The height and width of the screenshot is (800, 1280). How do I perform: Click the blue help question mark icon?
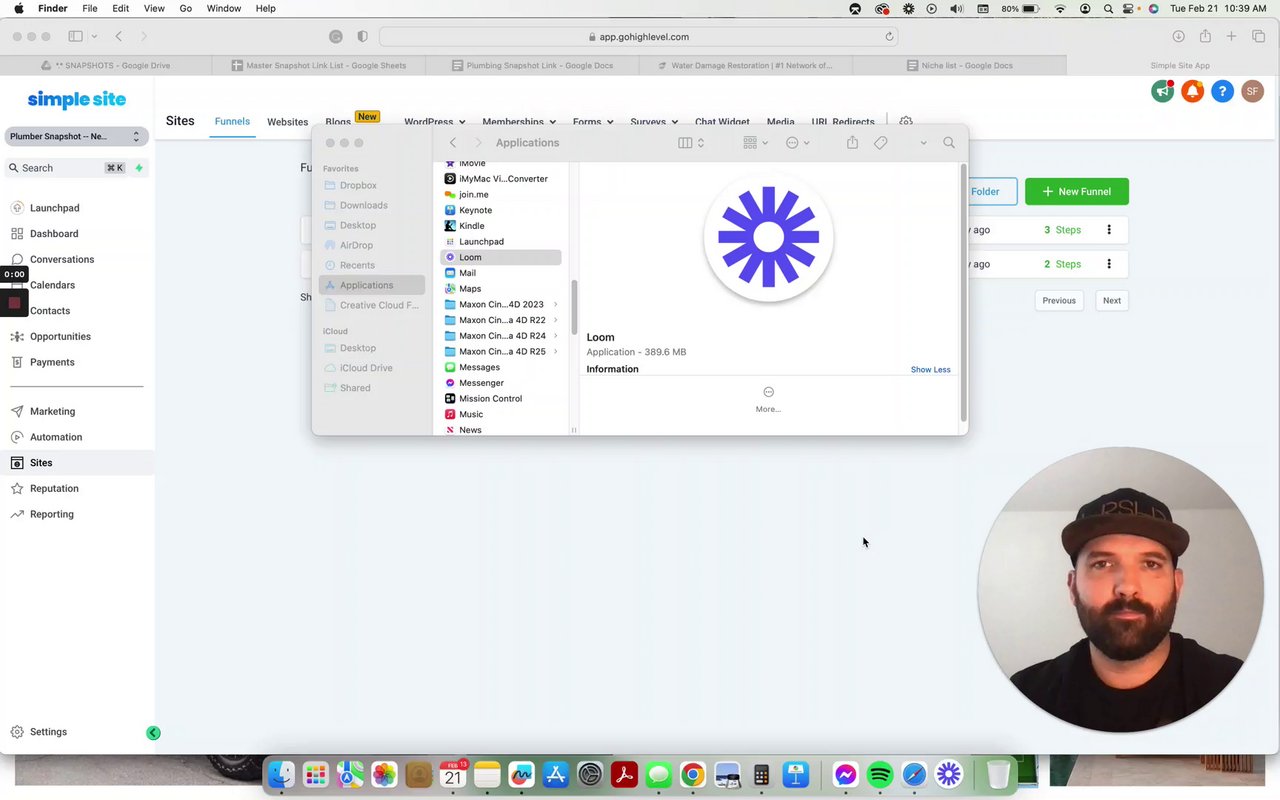1222,91
